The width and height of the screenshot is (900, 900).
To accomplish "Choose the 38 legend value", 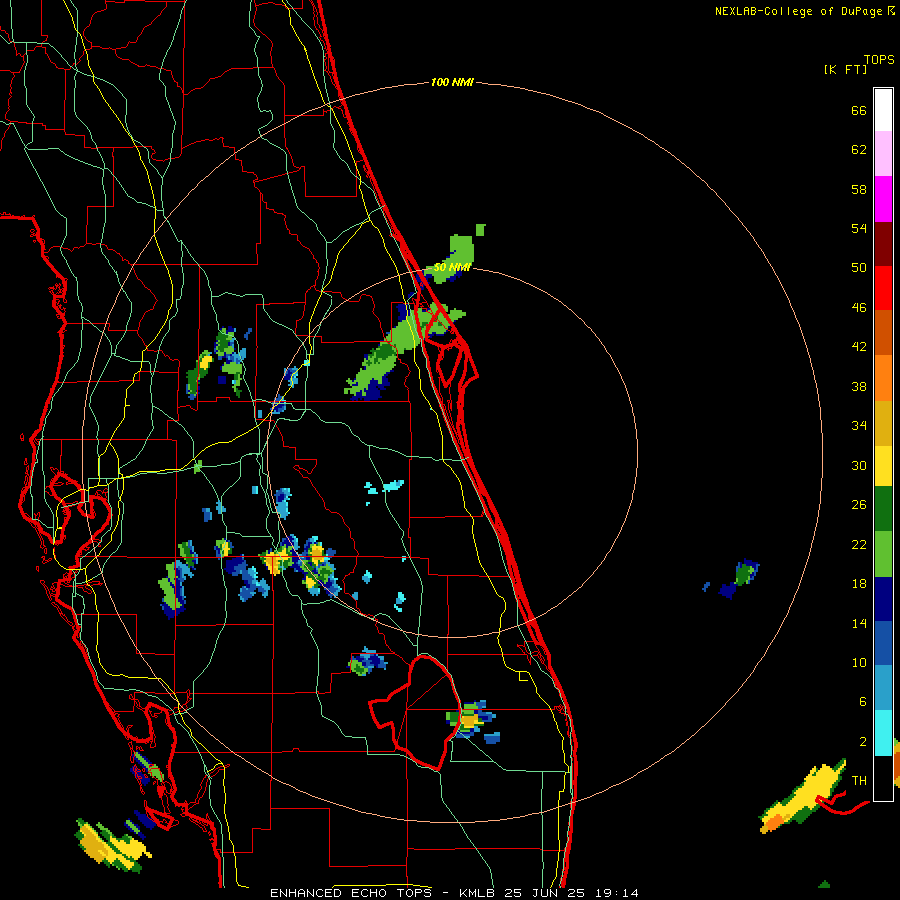I will tap(859, 386).
